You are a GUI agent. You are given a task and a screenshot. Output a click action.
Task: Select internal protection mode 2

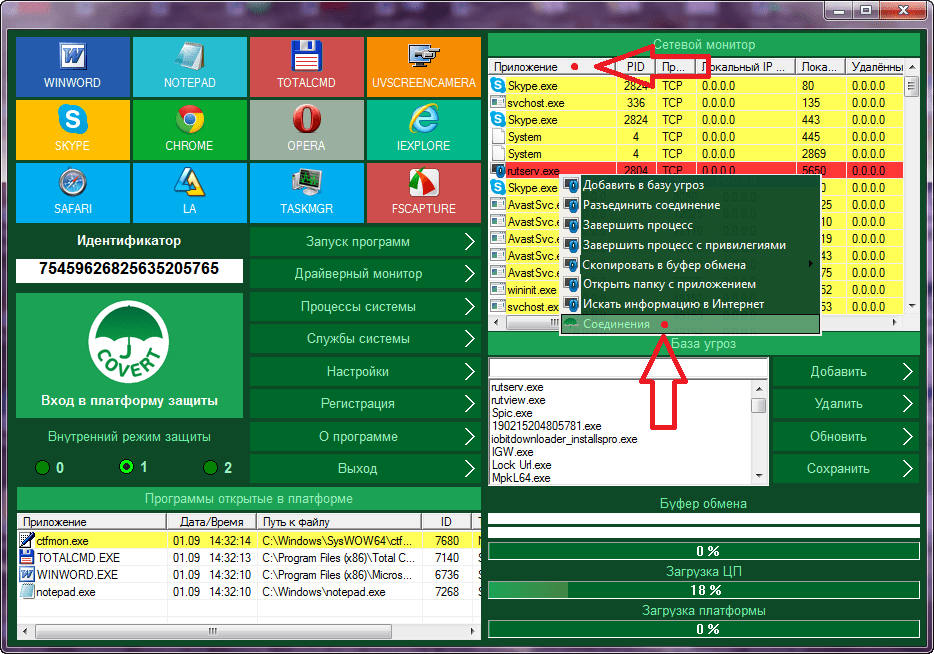[210, 468]
